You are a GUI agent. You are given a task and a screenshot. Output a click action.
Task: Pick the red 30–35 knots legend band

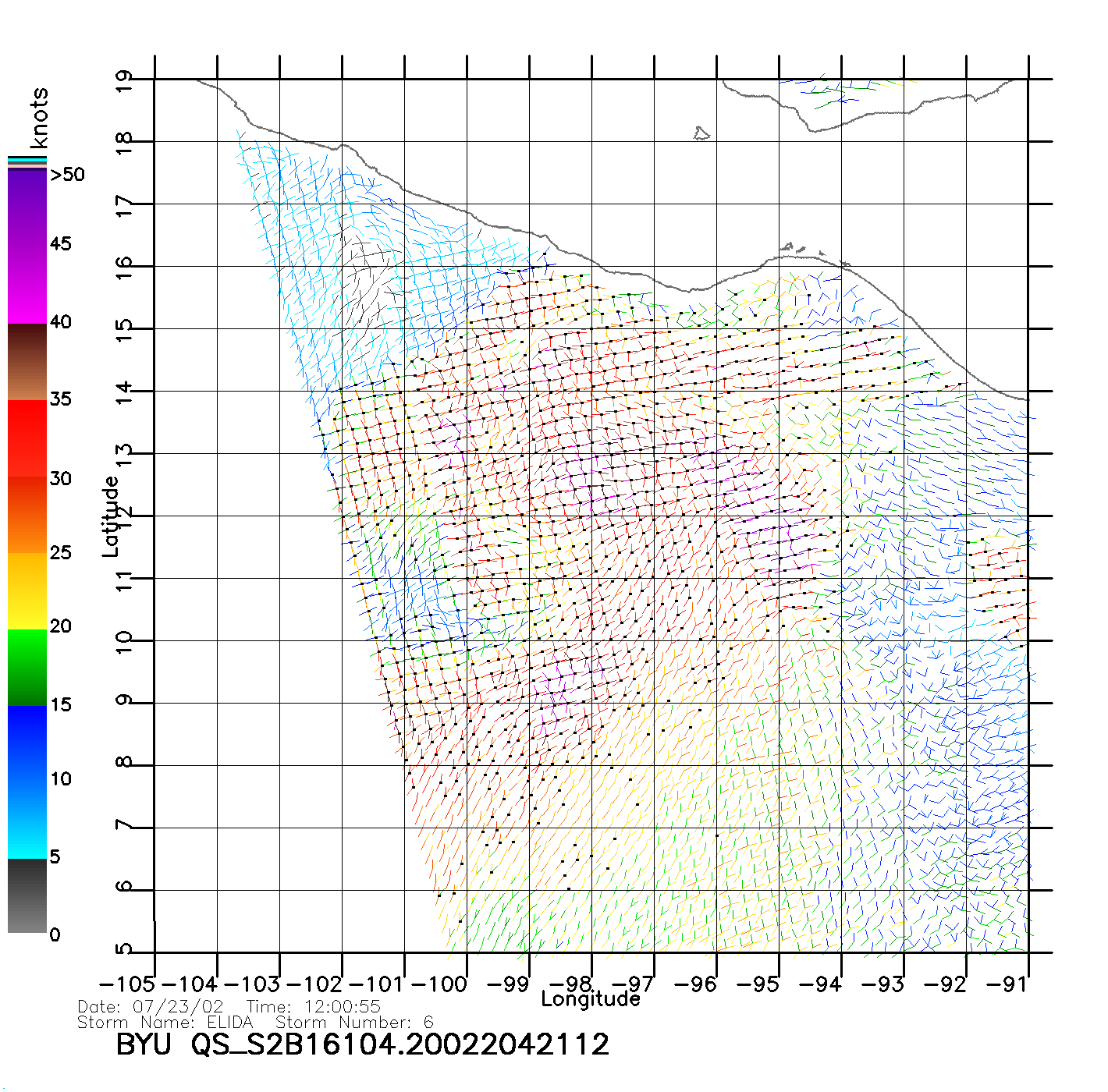pos(27,437)
